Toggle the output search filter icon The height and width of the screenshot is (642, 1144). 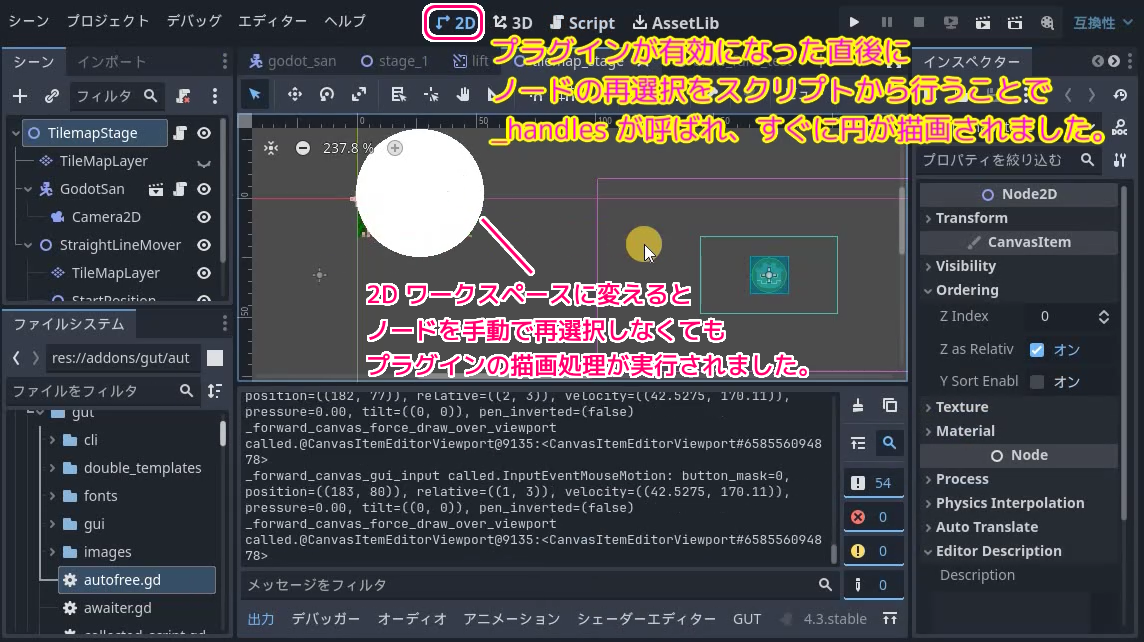[x=889, y=443]
